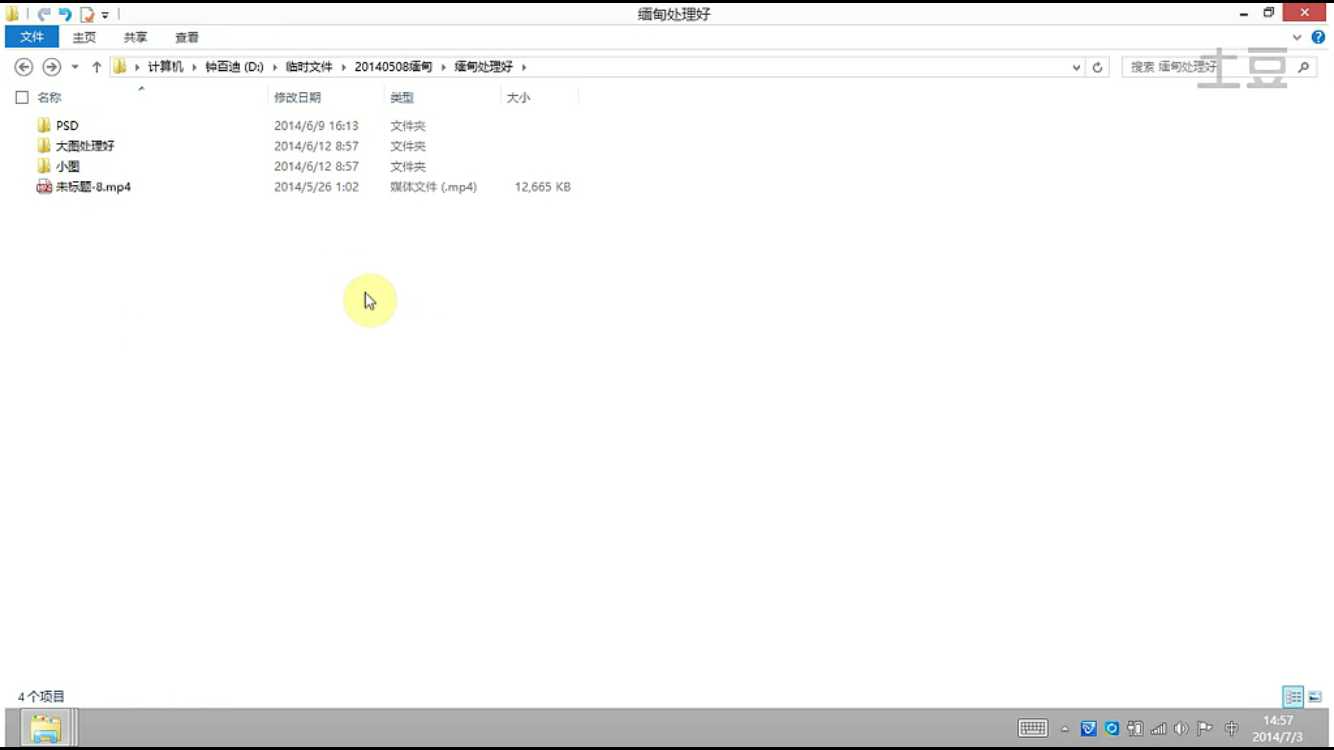Screen dimensions: 1334x750
Task: Click the forward navigation arrow
Action: point(51,67)
